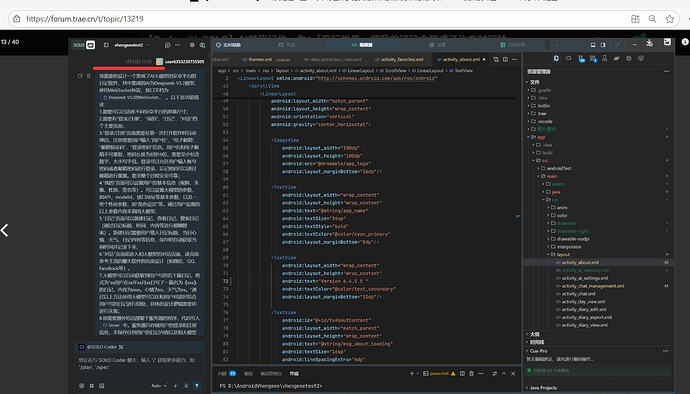This screenshot has width=690, height=394.
Task: Open explorer panel more options ellipsis
Action: 666,71
